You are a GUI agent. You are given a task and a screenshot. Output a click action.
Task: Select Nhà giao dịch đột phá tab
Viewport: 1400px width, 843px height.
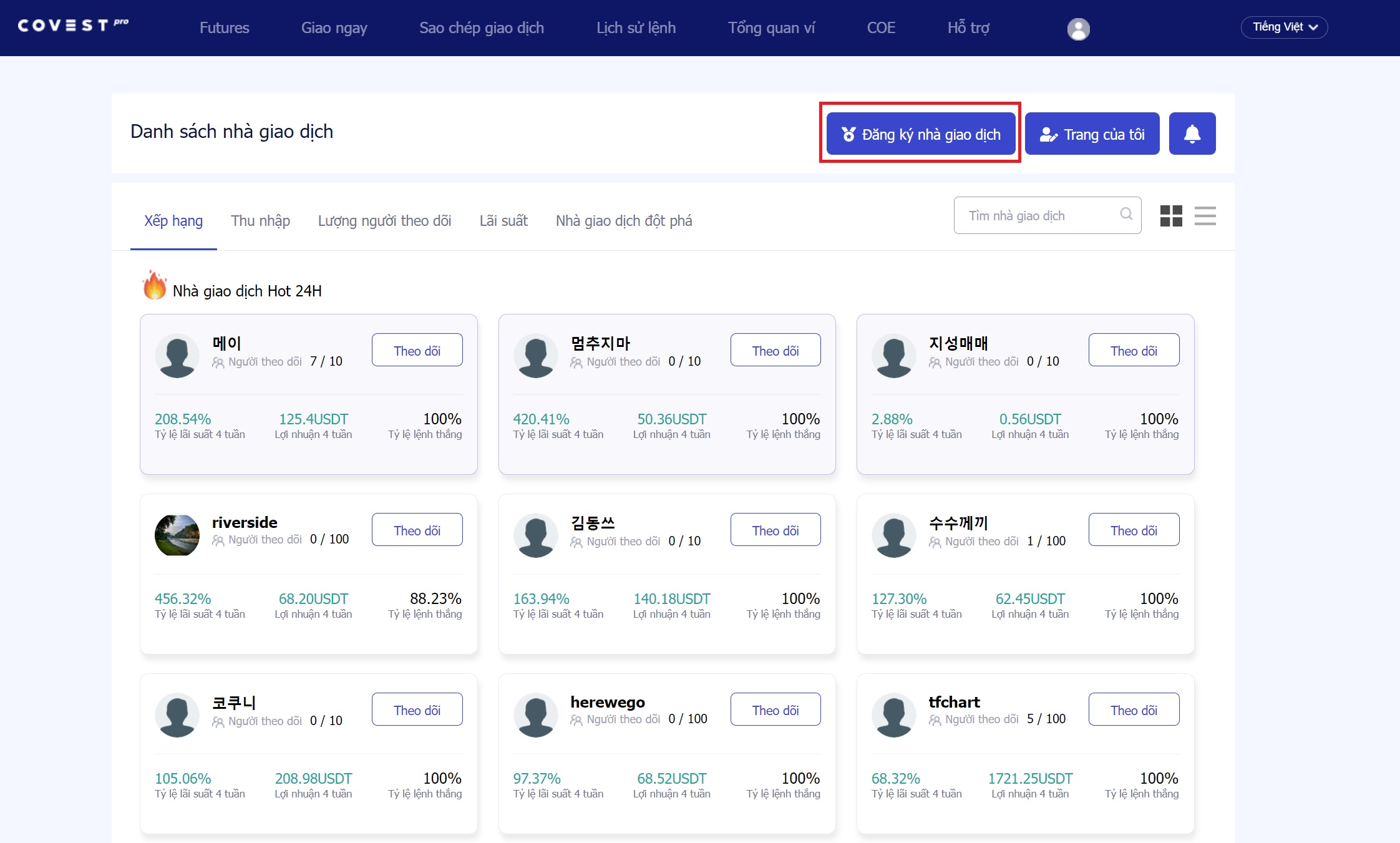[x=624, y=221]
